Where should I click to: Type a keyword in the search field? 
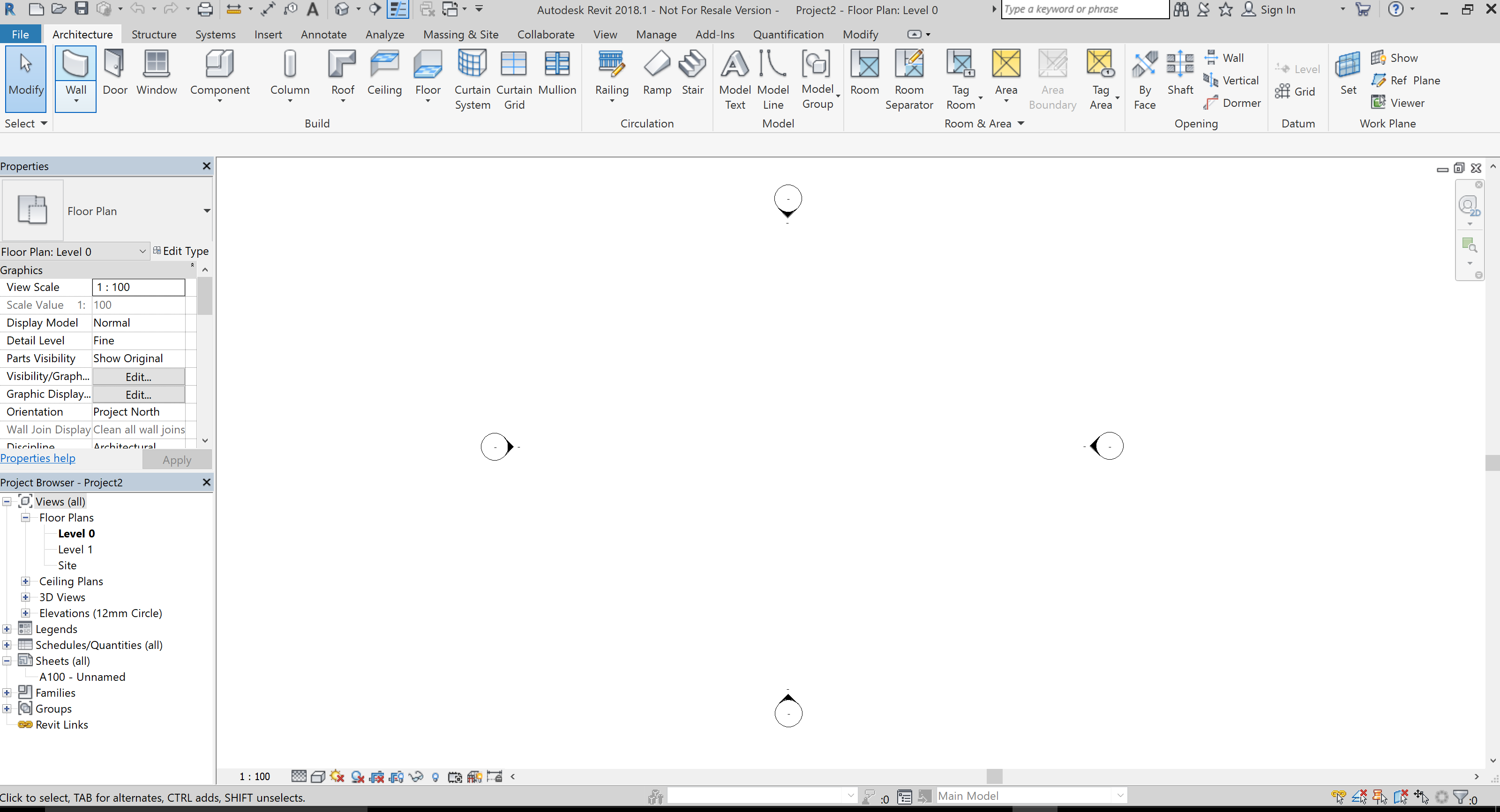click(x=1083, y=9)
